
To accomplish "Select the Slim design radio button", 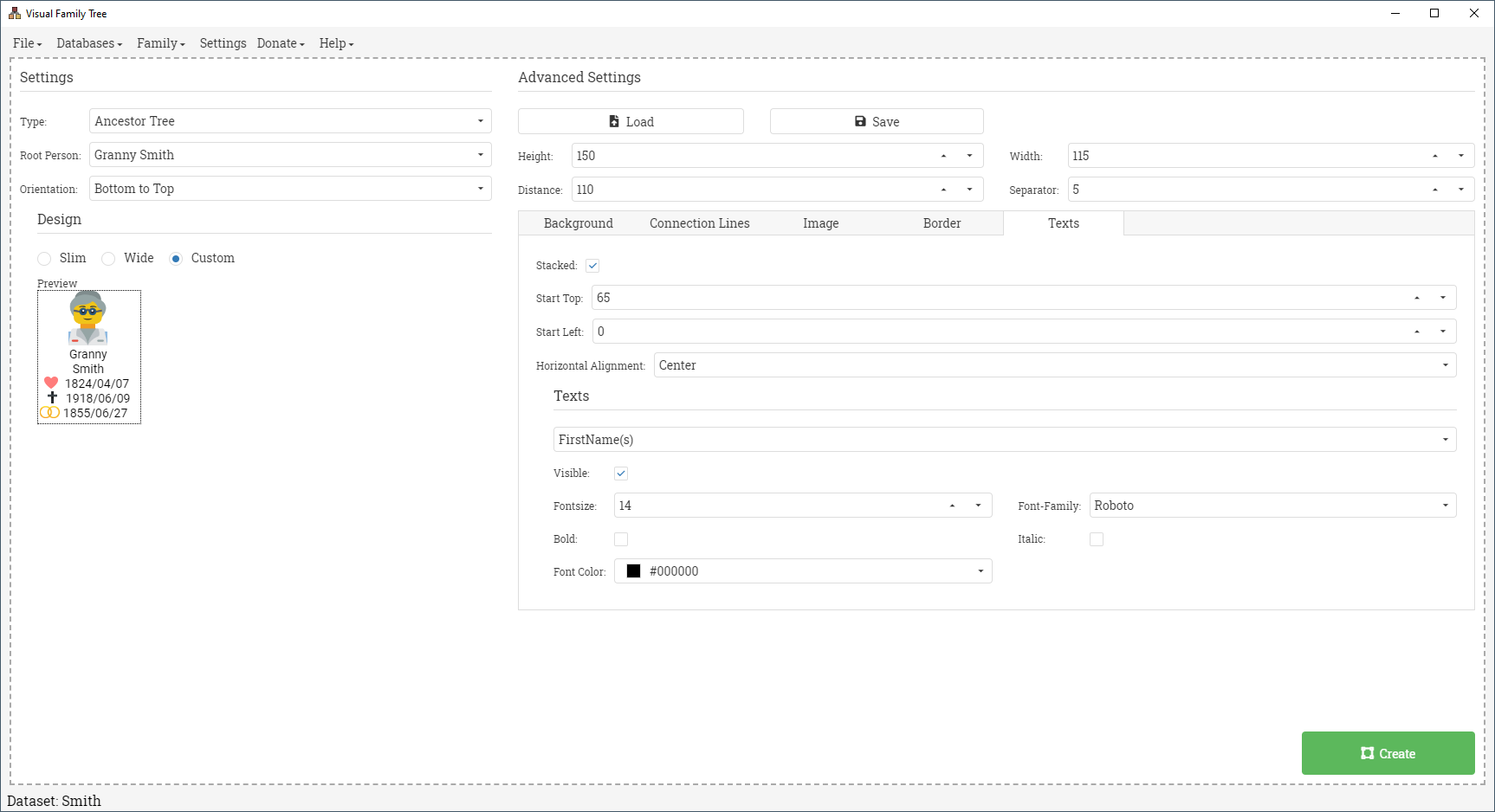I will click(44, 259).
